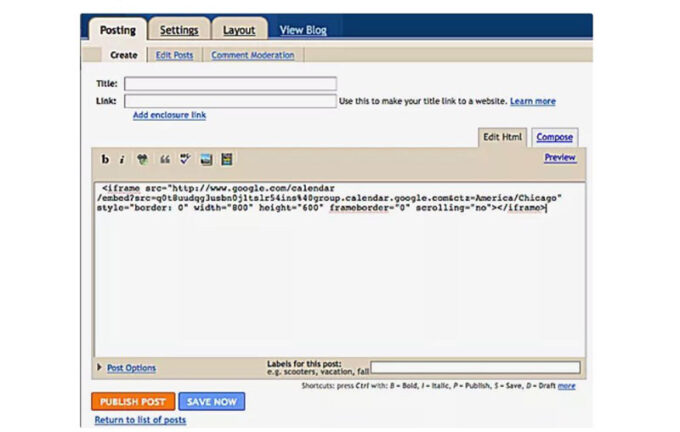Click Add enclosure link
The height and width of the screenshot is (432, 680).
170,115
